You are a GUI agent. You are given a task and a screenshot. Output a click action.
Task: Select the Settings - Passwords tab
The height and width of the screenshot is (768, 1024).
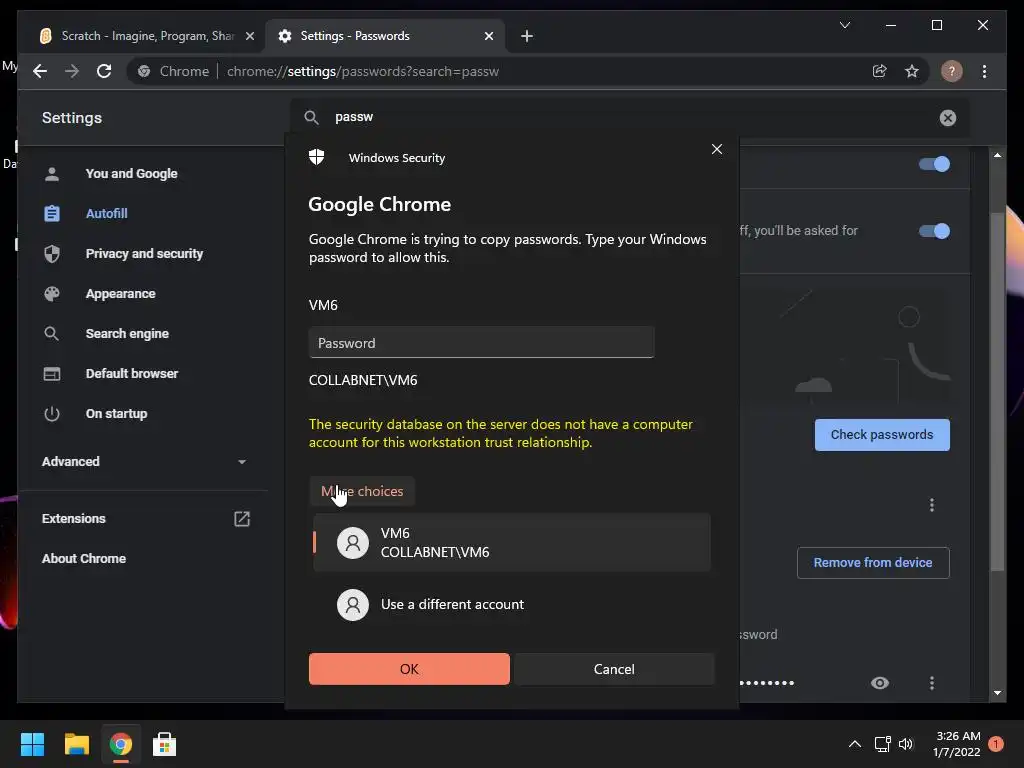point(385,36)
